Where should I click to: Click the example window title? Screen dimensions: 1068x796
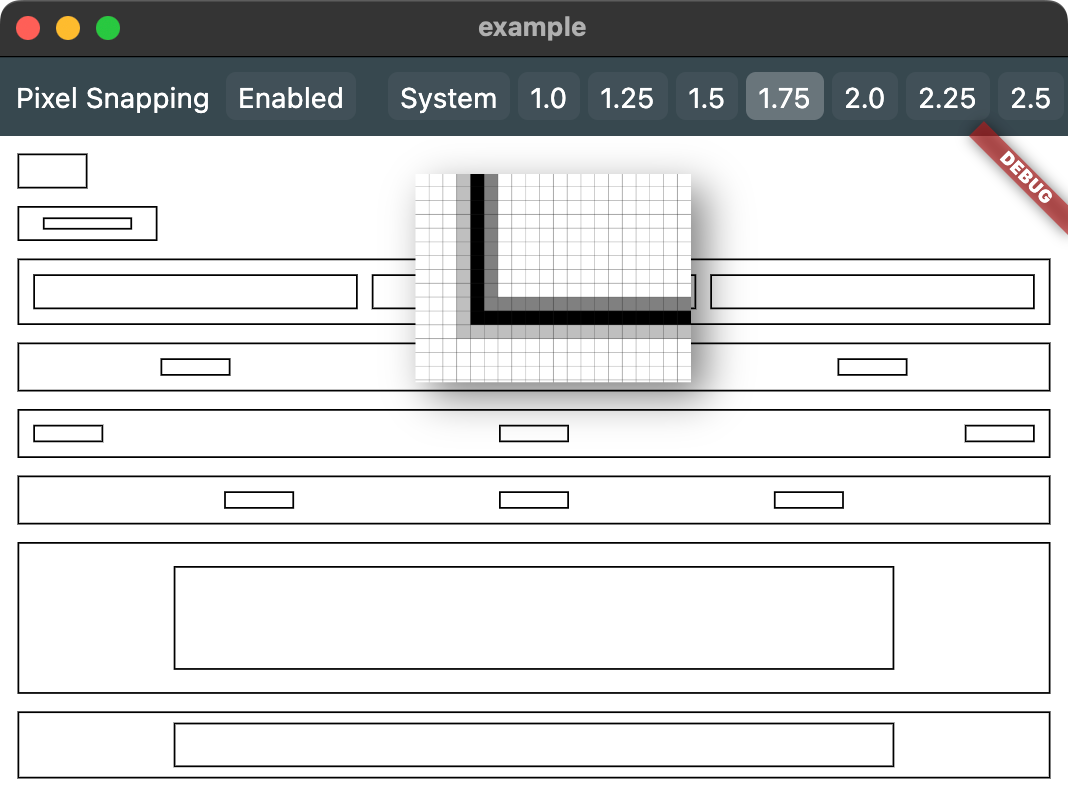pyautogui.click(x=532, y=28)
